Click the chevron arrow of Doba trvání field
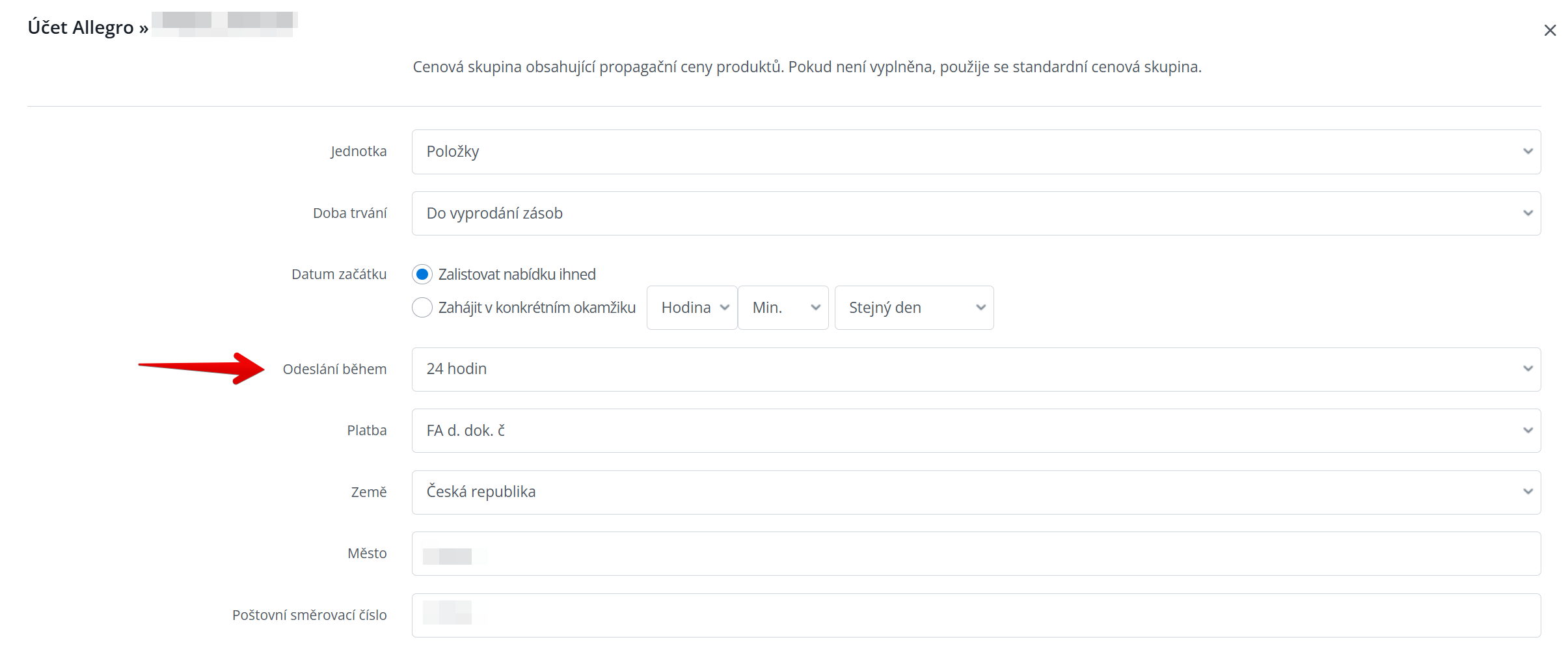The image size is (1568, 646). 1528,213
